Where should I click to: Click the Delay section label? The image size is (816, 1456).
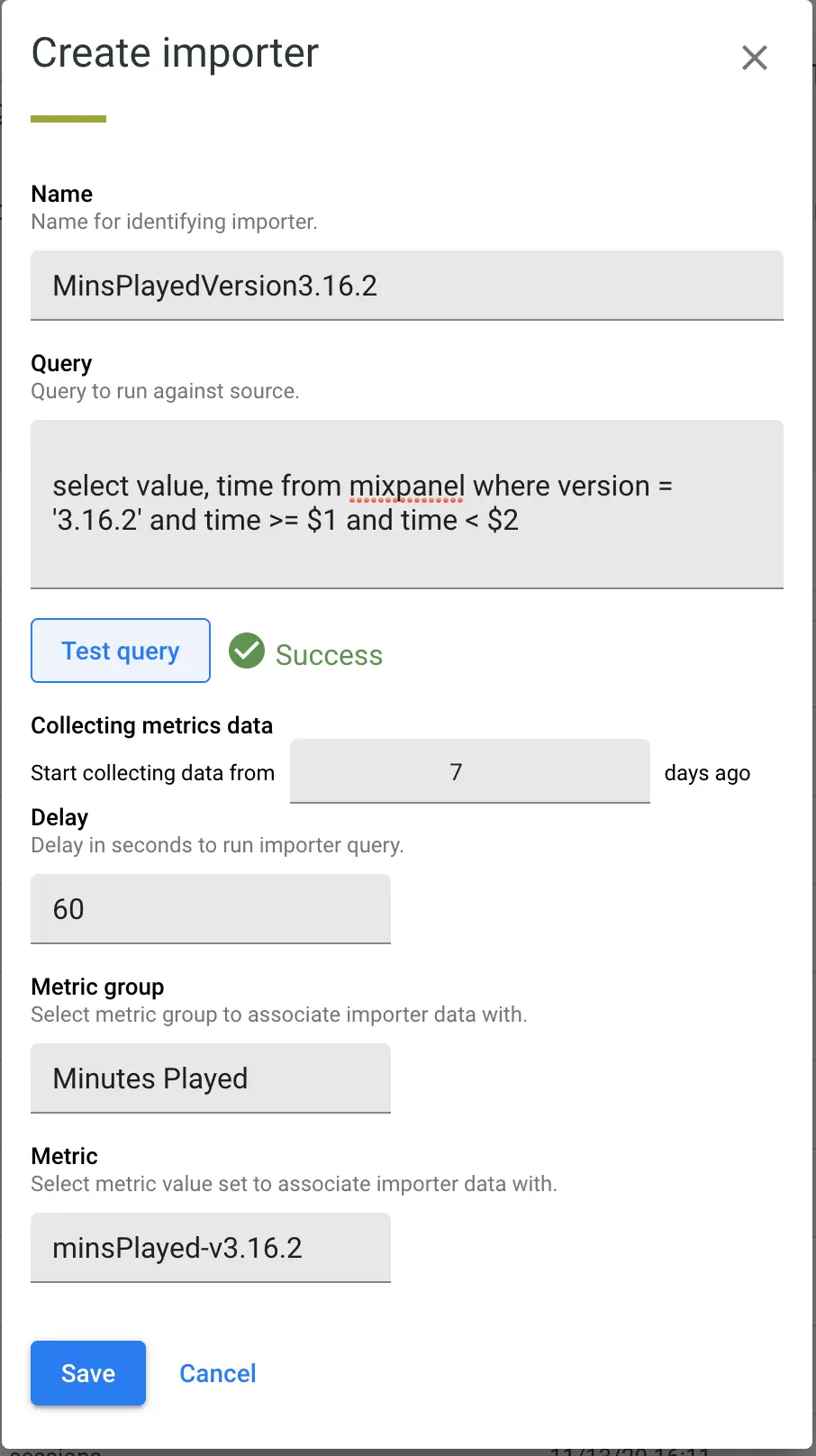coord(59,817)
